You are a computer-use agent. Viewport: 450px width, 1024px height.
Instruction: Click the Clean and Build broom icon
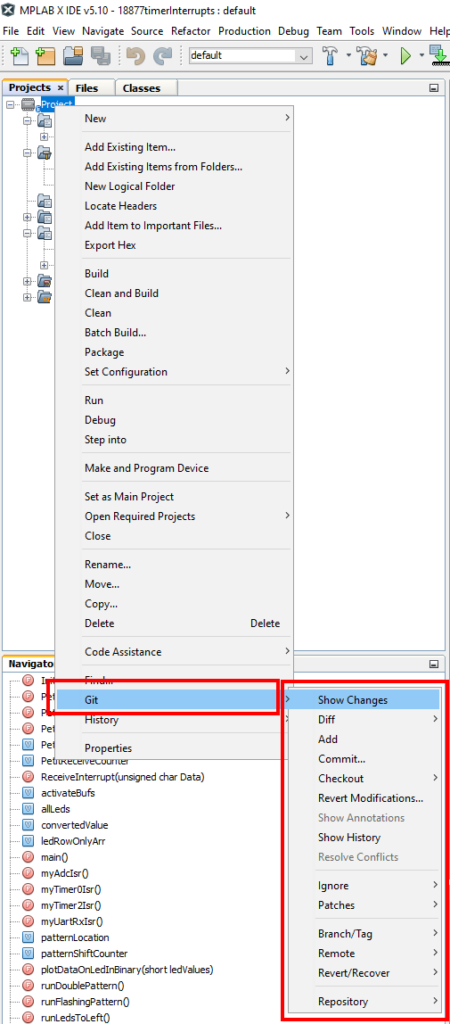(369, 56)
